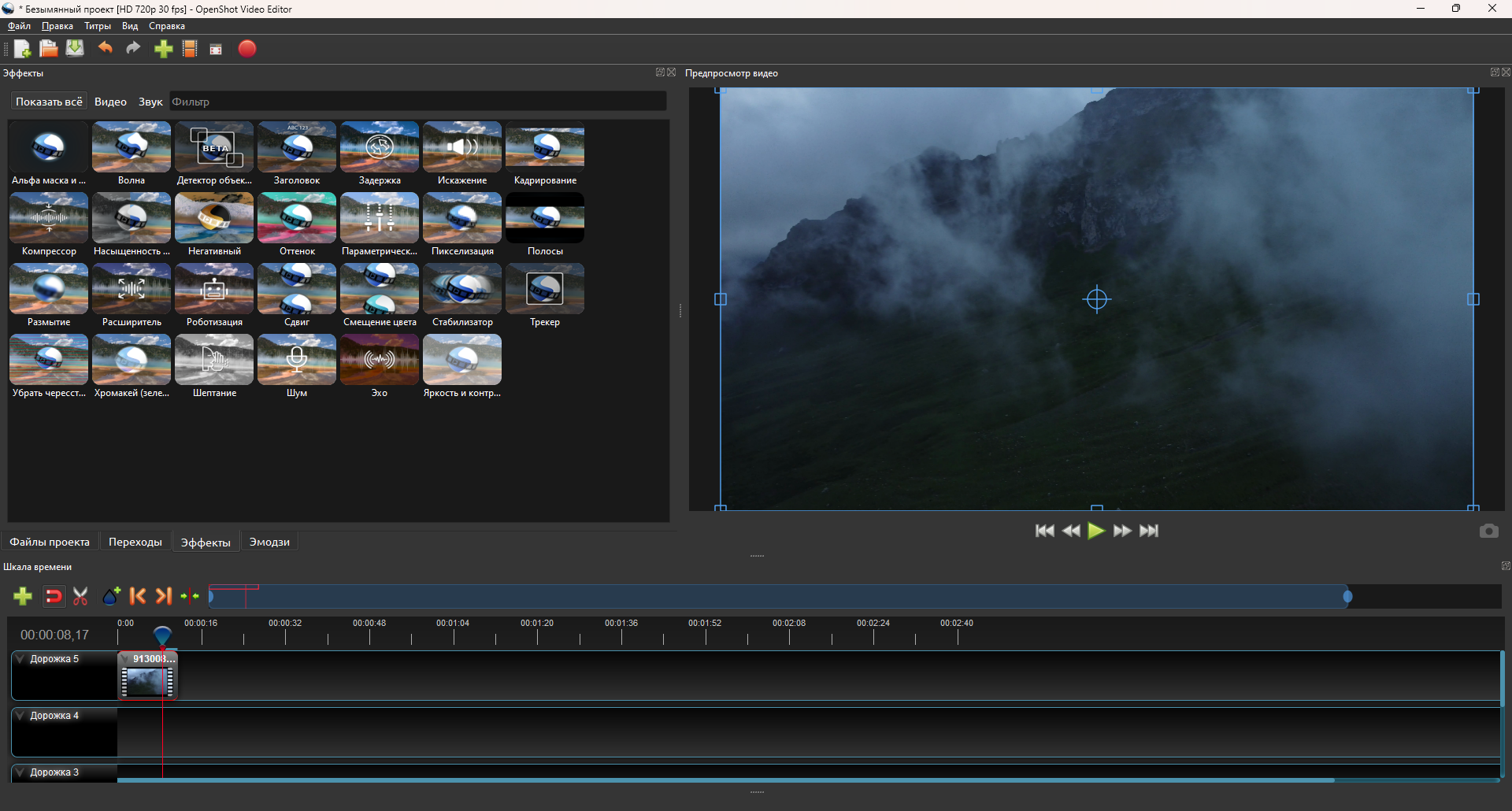The image size is (1512, 811).
Task: Toggle fullscreen toolbar icon
Action: pyautogui.click(x=216, y=50)
